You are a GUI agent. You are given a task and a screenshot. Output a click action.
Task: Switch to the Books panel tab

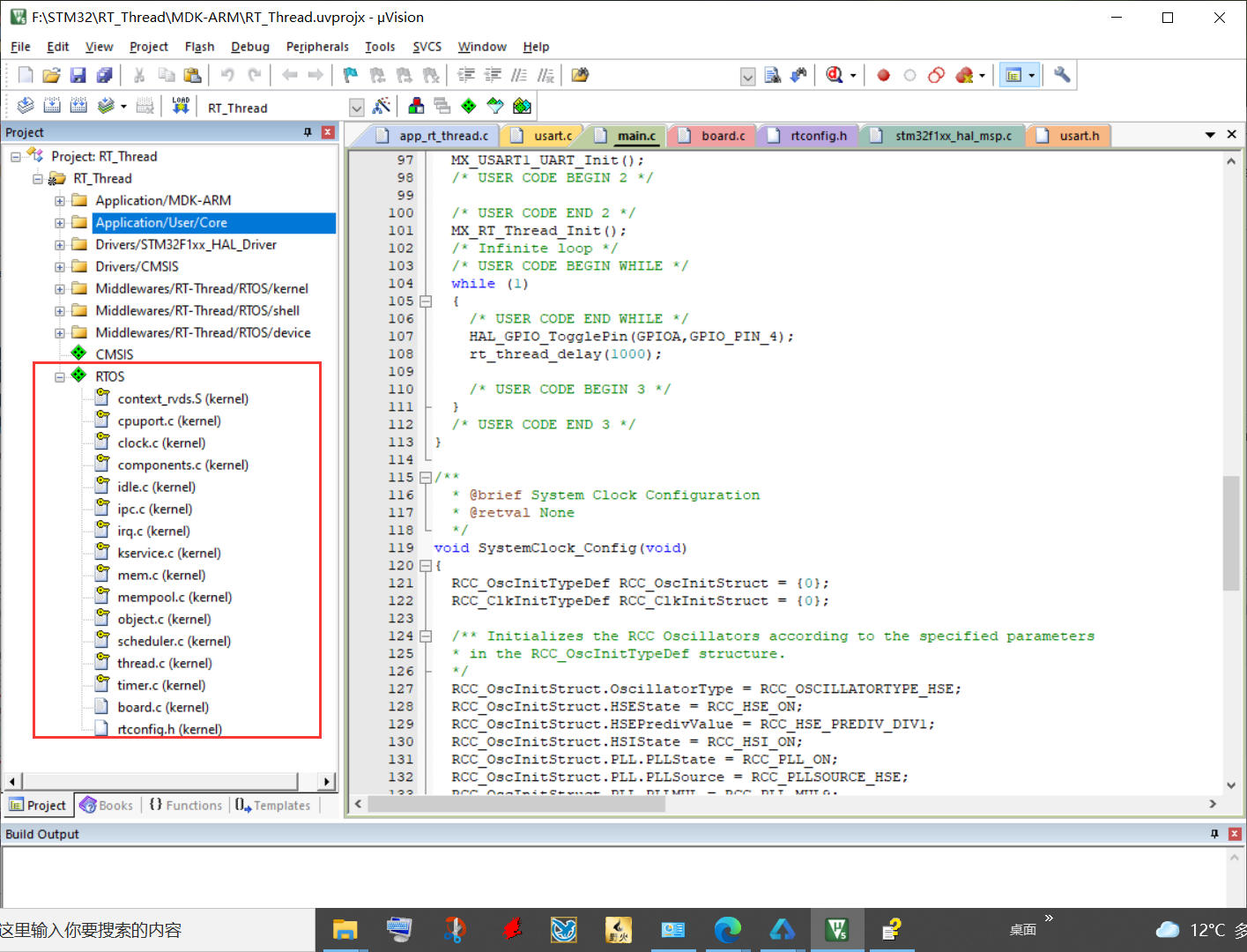106,805
